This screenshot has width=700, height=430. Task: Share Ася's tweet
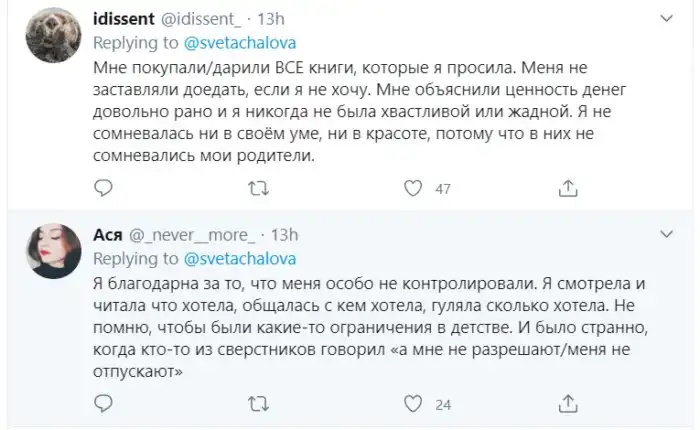567,404
